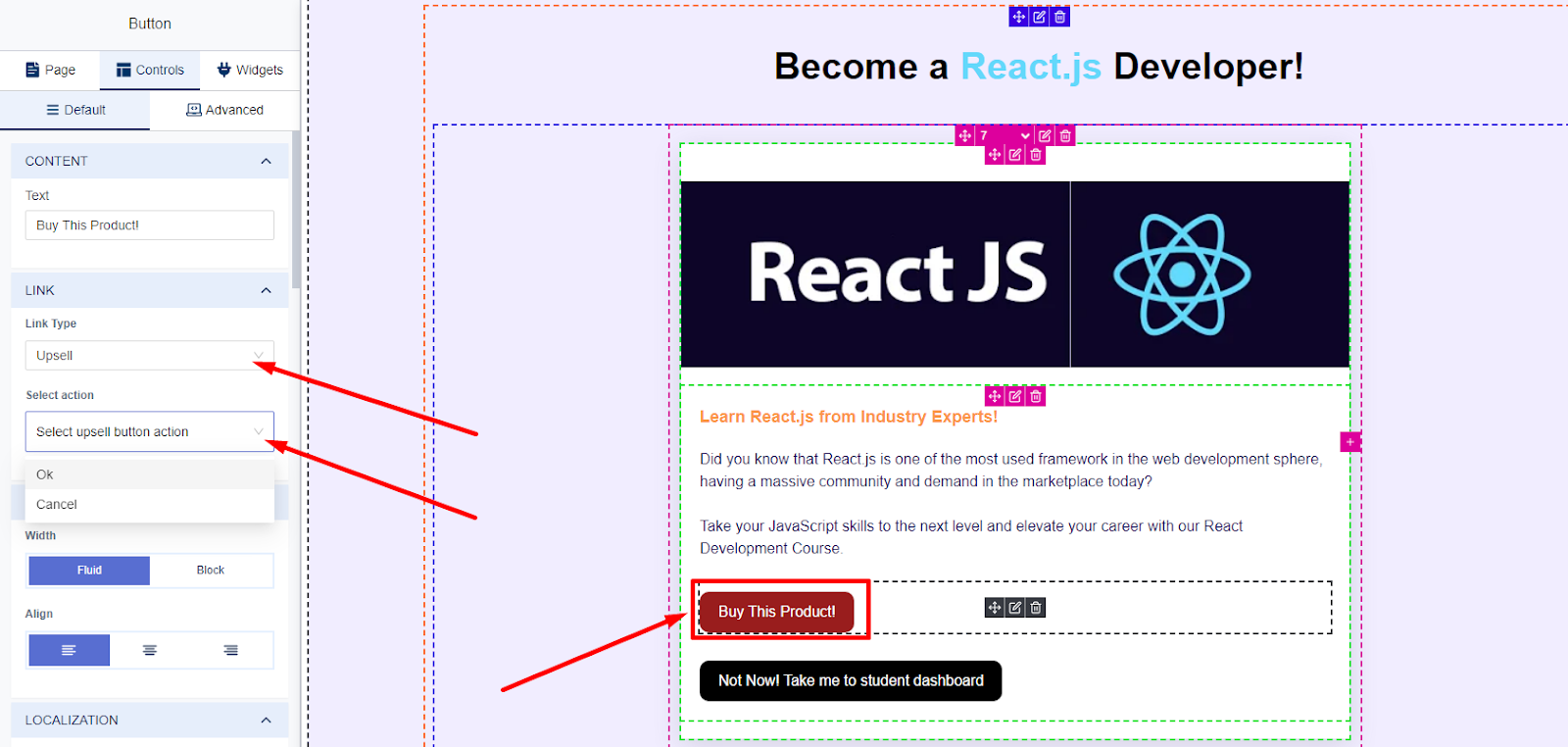Switch to the Page tab
This screenshot has width=1568, height=747.
[x=50, y=70]
